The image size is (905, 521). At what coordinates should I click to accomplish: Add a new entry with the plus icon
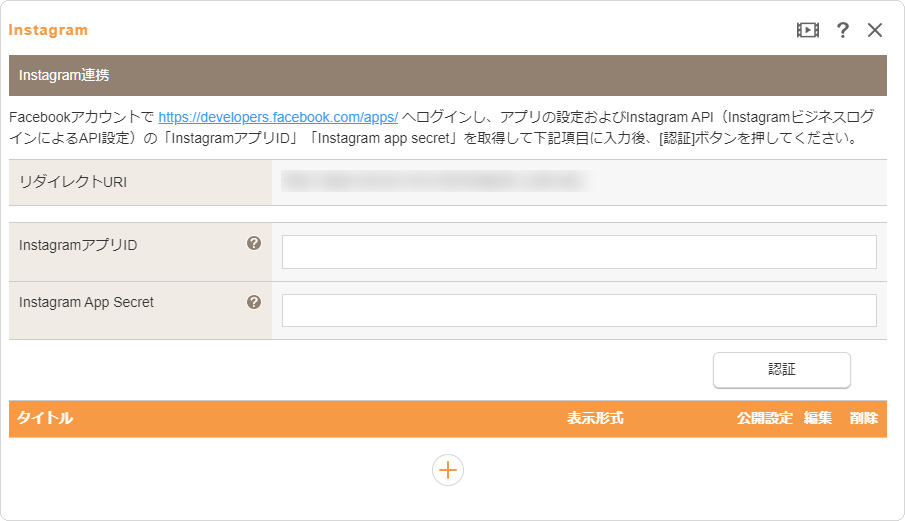click(x=448, y=470)
